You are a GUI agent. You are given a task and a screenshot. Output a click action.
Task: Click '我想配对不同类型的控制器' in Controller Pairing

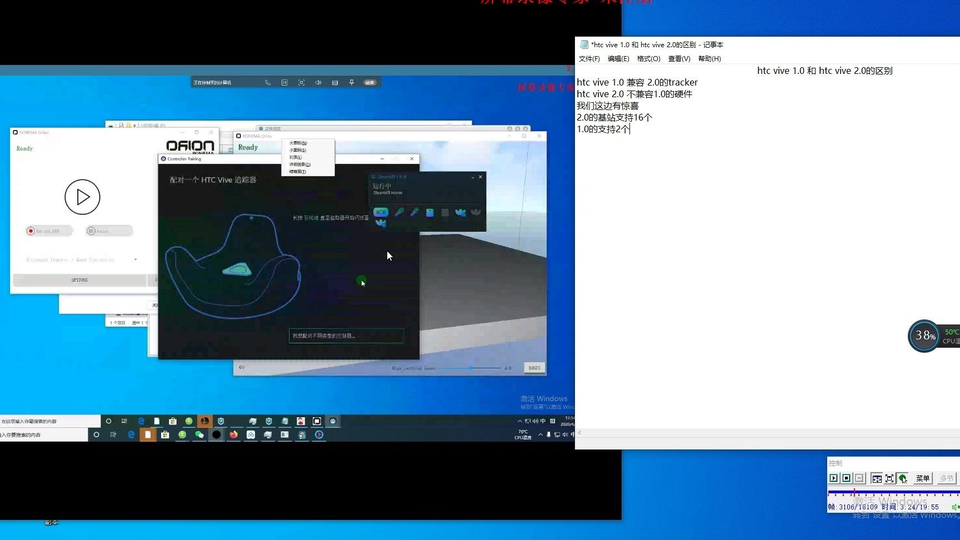click(346, 336)
